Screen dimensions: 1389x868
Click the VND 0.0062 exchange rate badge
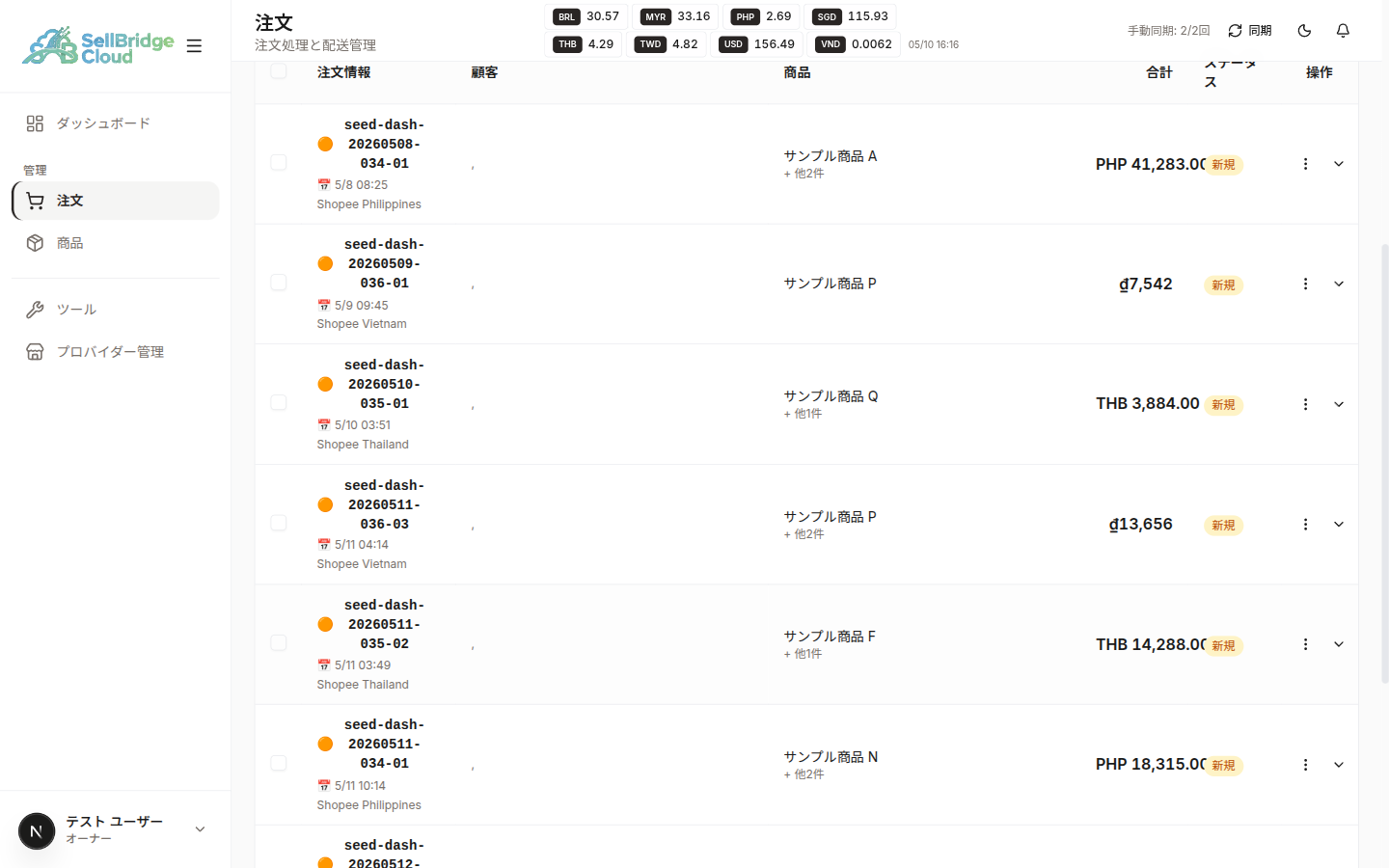854,44
